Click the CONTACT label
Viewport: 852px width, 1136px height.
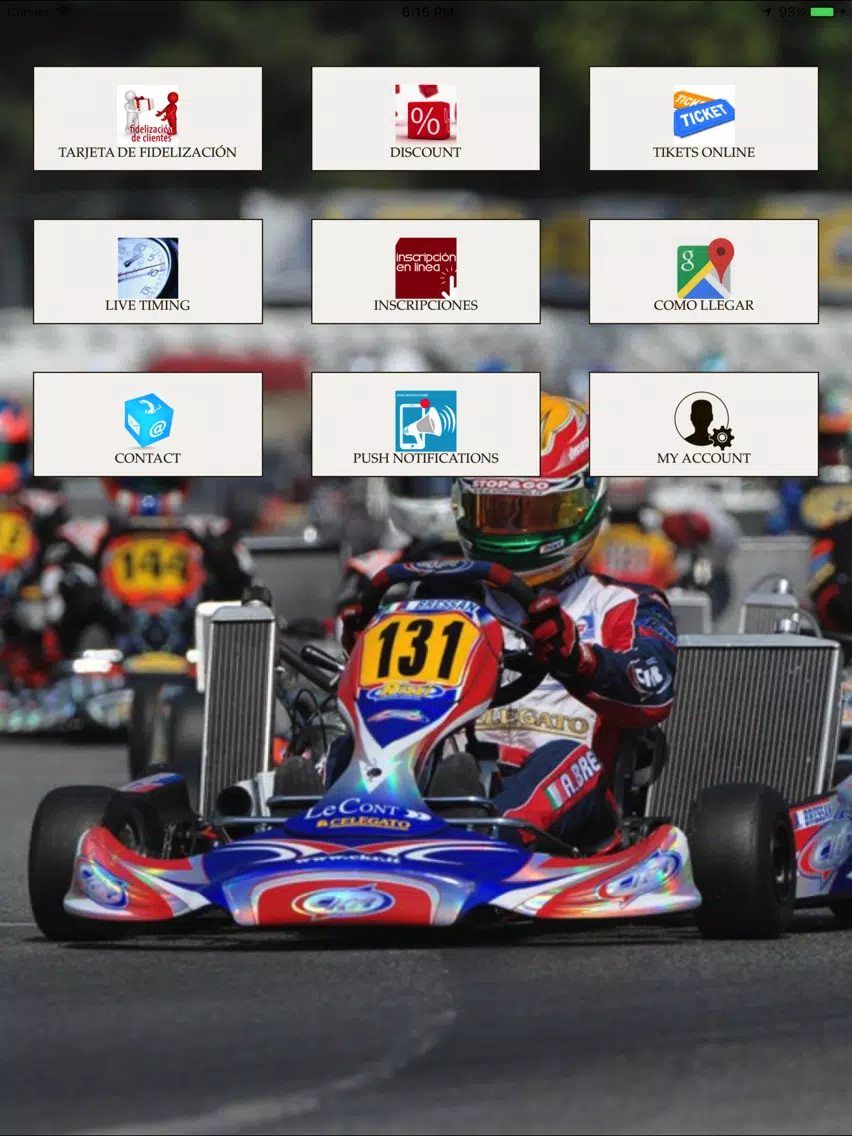pyautogui.click(x=148, y=458)
